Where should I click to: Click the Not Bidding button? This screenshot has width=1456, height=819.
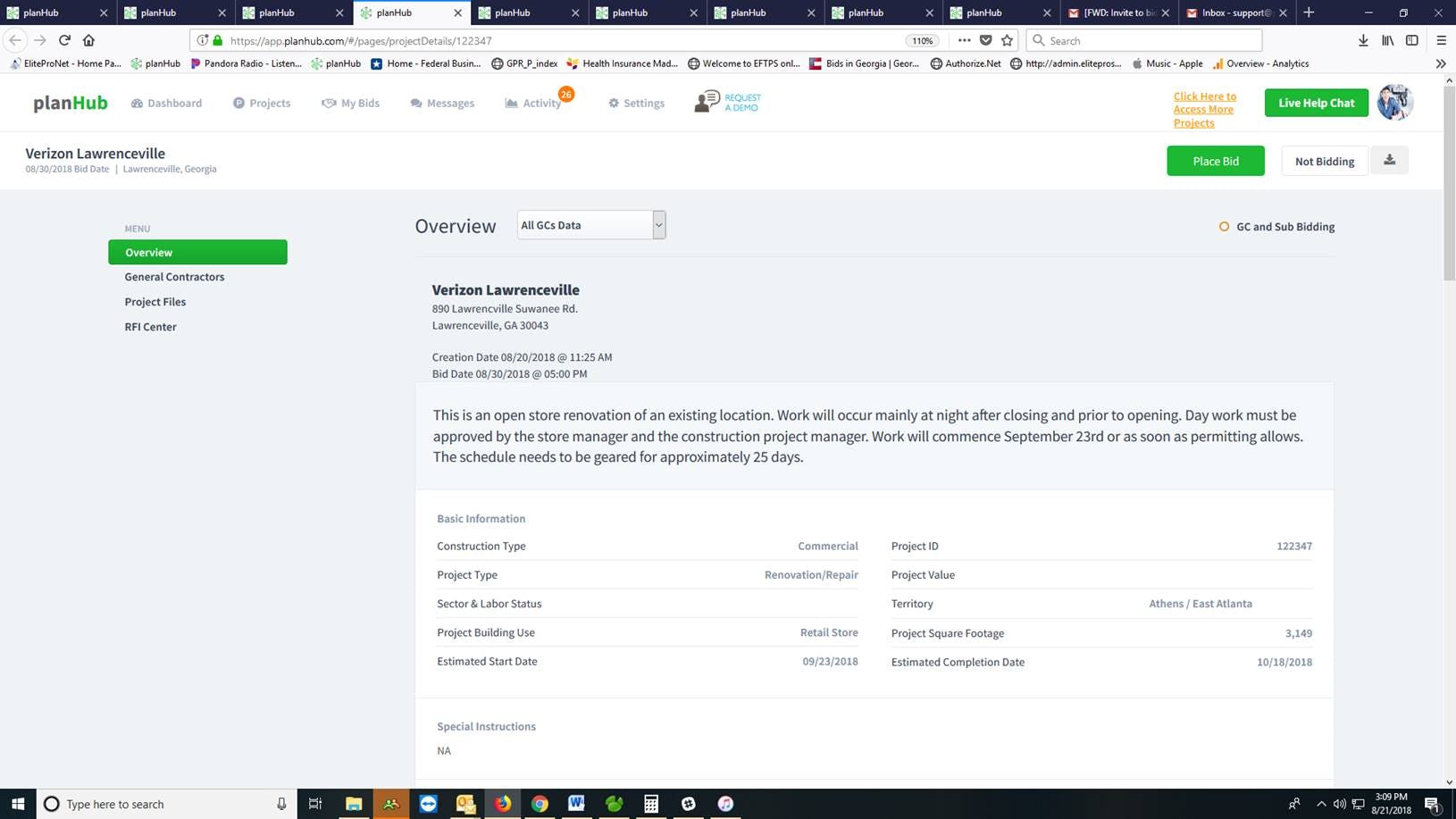[x=1325, y=161]
